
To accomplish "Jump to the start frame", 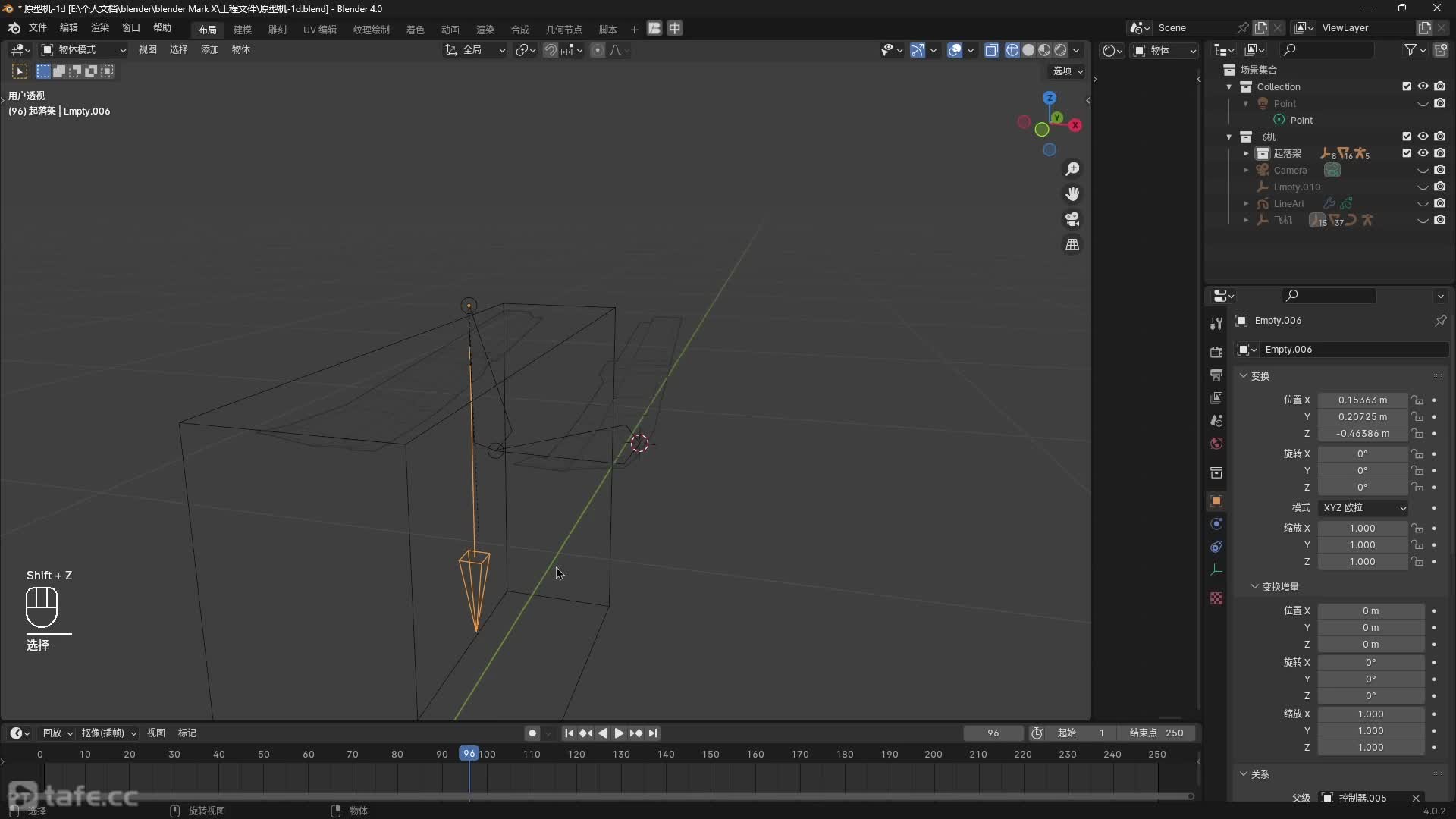I will (569, 733).
